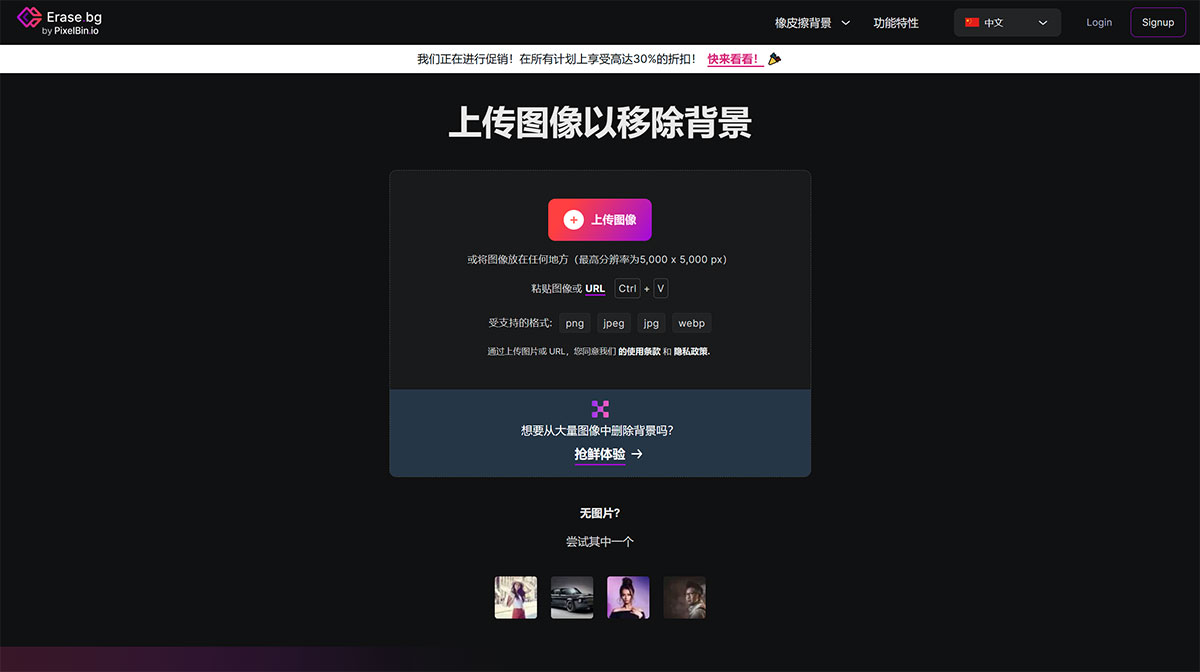
Task: Click the megaphone icon in promo banner
Action: coord(774,59)
